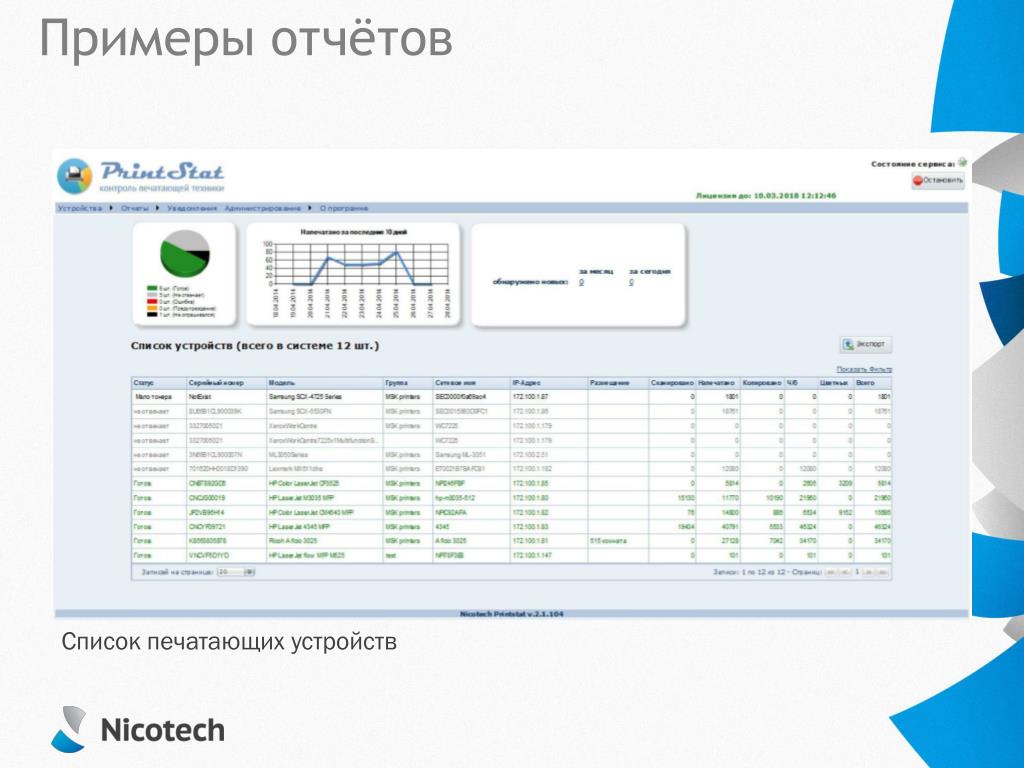The width and height of the screenshot is (1024, 768).
Task: Click the Примеры отчётов slide title
Action: 246,39
